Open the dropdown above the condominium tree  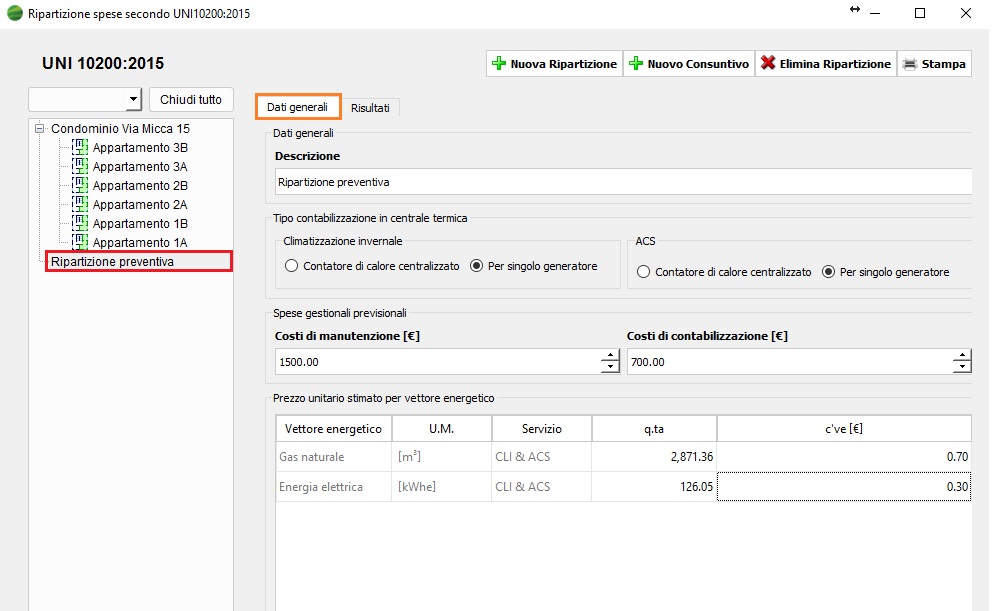pyautogui.click(x=134, y=100)
